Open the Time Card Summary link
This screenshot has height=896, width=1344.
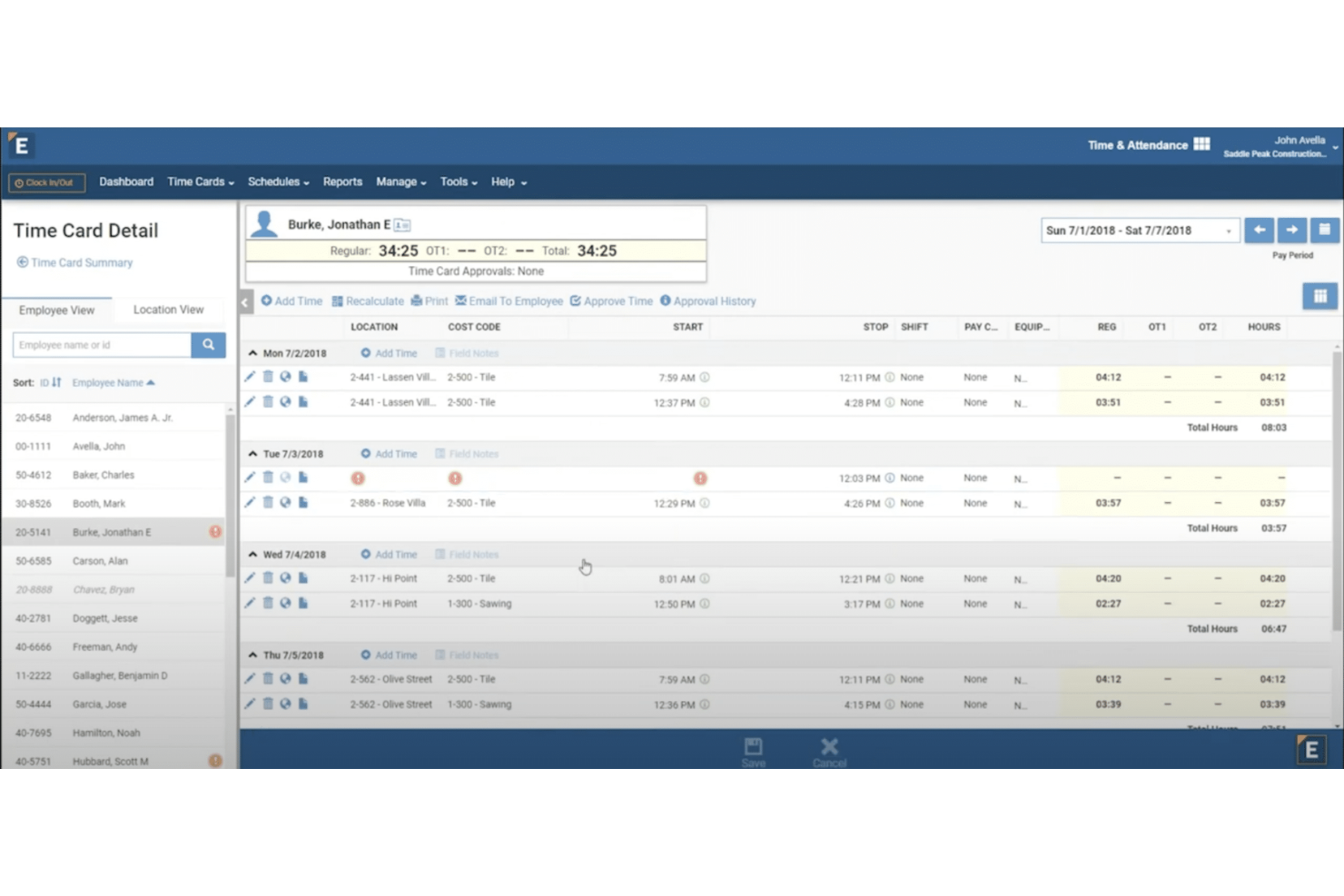click(x=81, y=262)
